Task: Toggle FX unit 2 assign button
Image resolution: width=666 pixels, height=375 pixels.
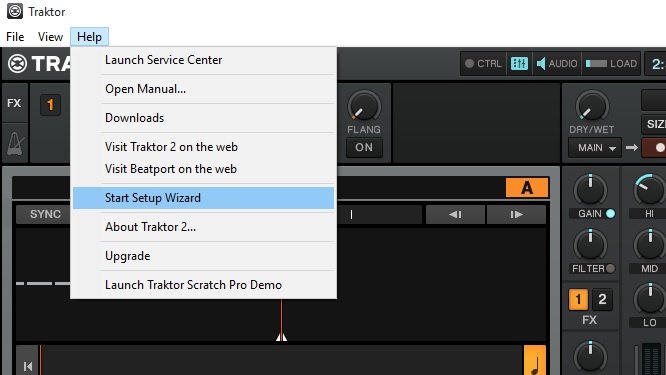Action: point(602,299)
